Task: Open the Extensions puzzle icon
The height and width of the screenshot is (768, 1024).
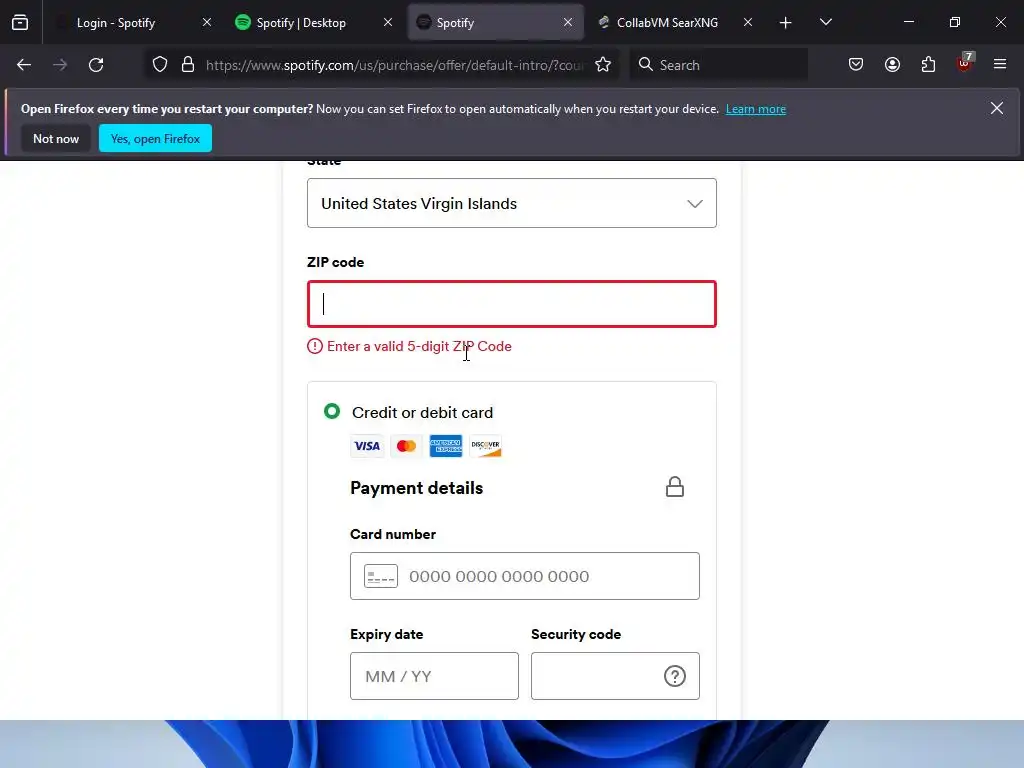Action: click(928, 65)
